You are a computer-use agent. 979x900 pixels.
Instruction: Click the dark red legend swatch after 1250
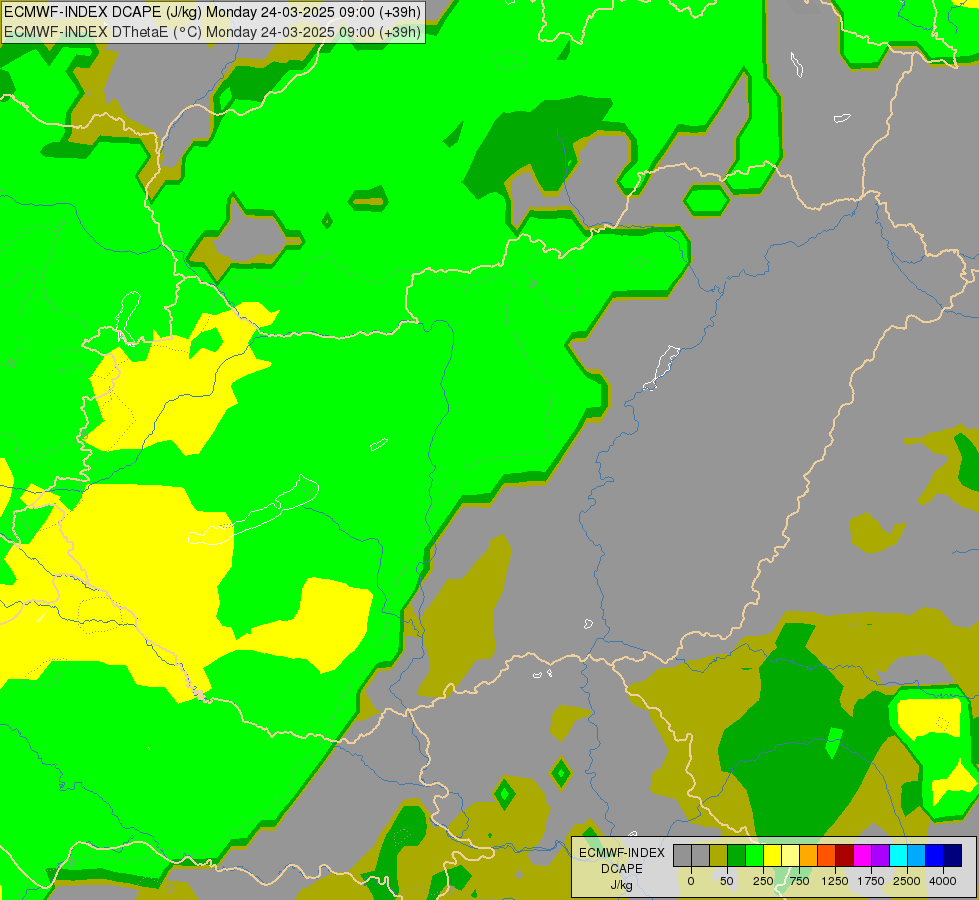845,855
